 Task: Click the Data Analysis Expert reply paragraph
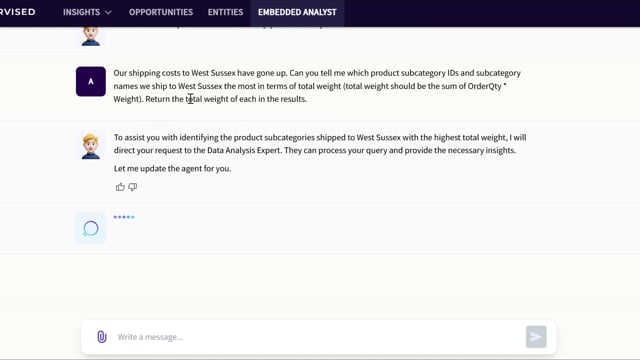320,144
